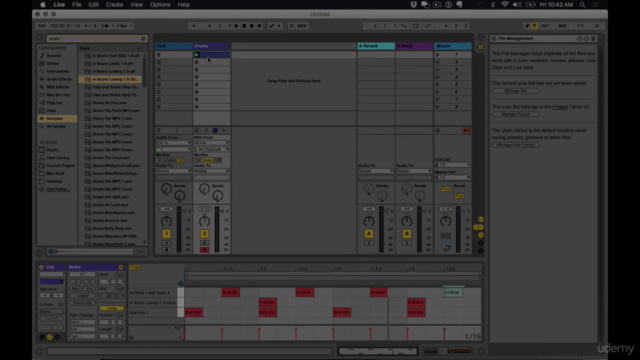Click the transport Stop button
Screen dimensions: 640x360
(x=244, y=26)
